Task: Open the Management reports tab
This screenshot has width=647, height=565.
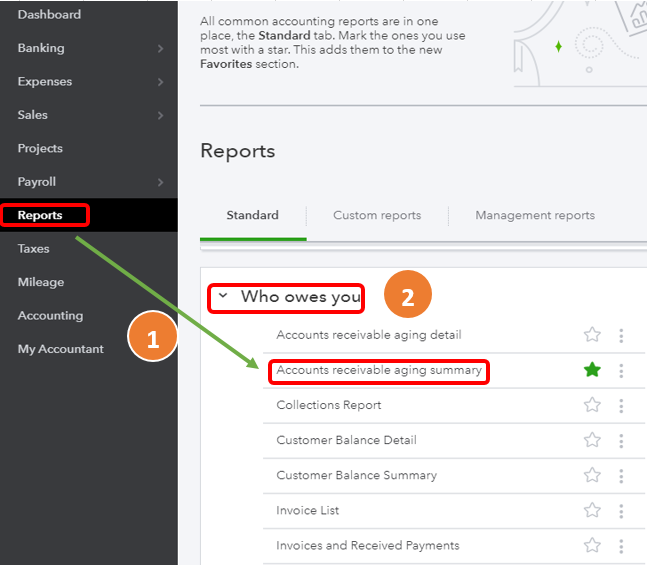Action: coord(535,215)
